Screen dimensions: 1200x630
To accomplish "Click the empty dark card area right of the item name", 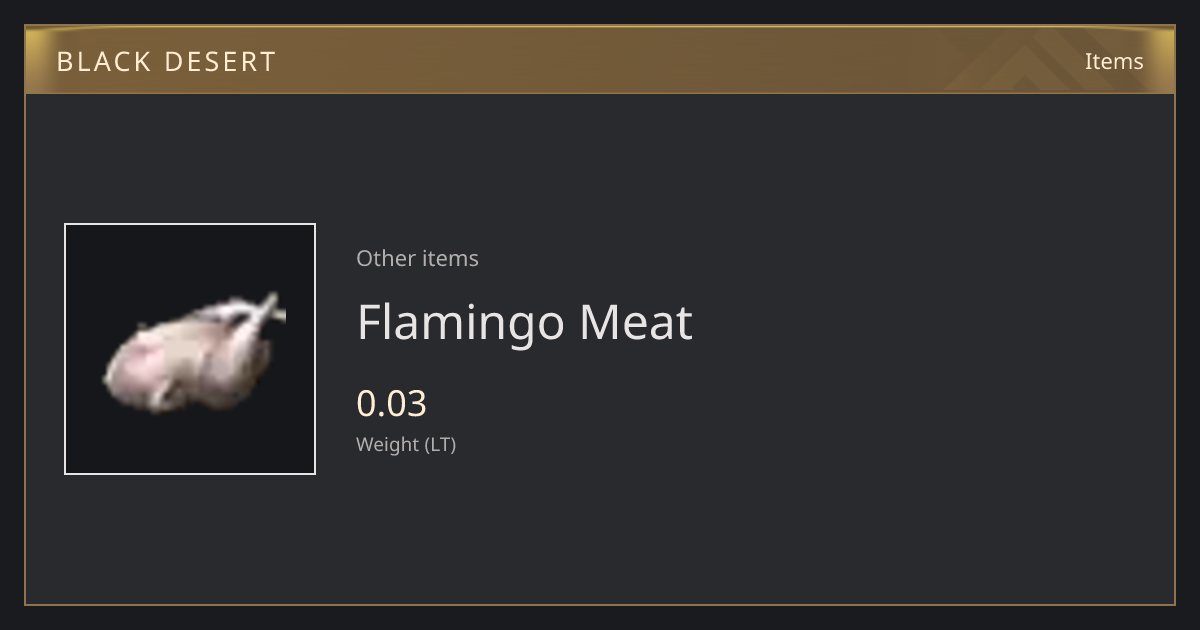I will (930, 323).
